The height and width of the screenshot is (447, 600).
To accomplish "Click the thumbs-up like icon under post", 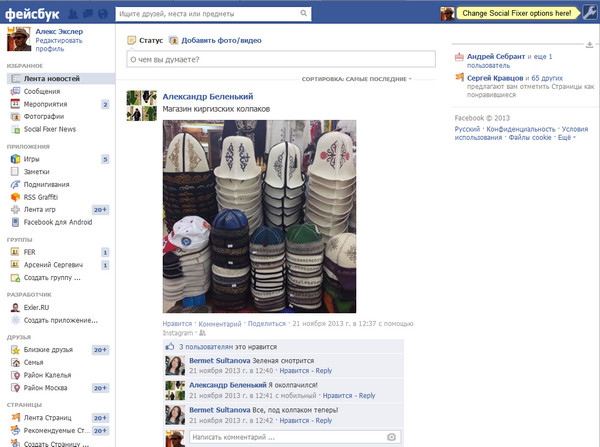I will tap(169, 344).
